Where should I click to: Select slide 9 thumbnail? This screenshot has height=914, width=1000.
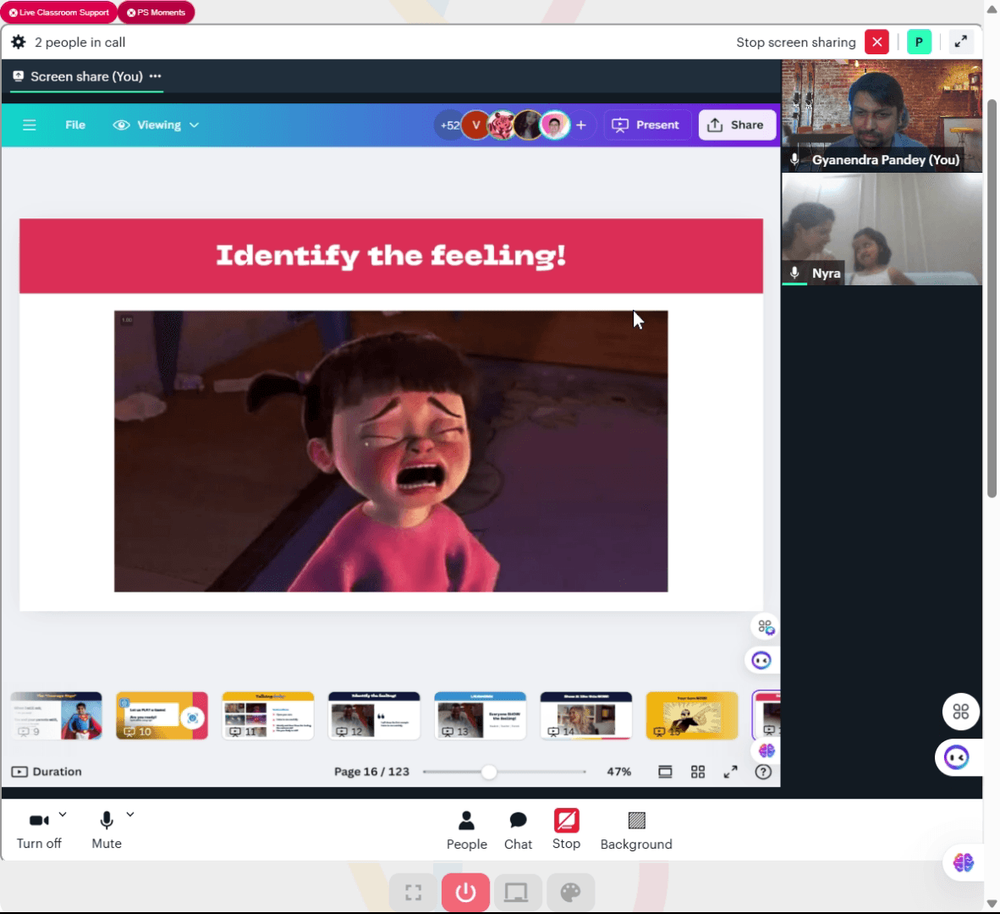point(56,716)
